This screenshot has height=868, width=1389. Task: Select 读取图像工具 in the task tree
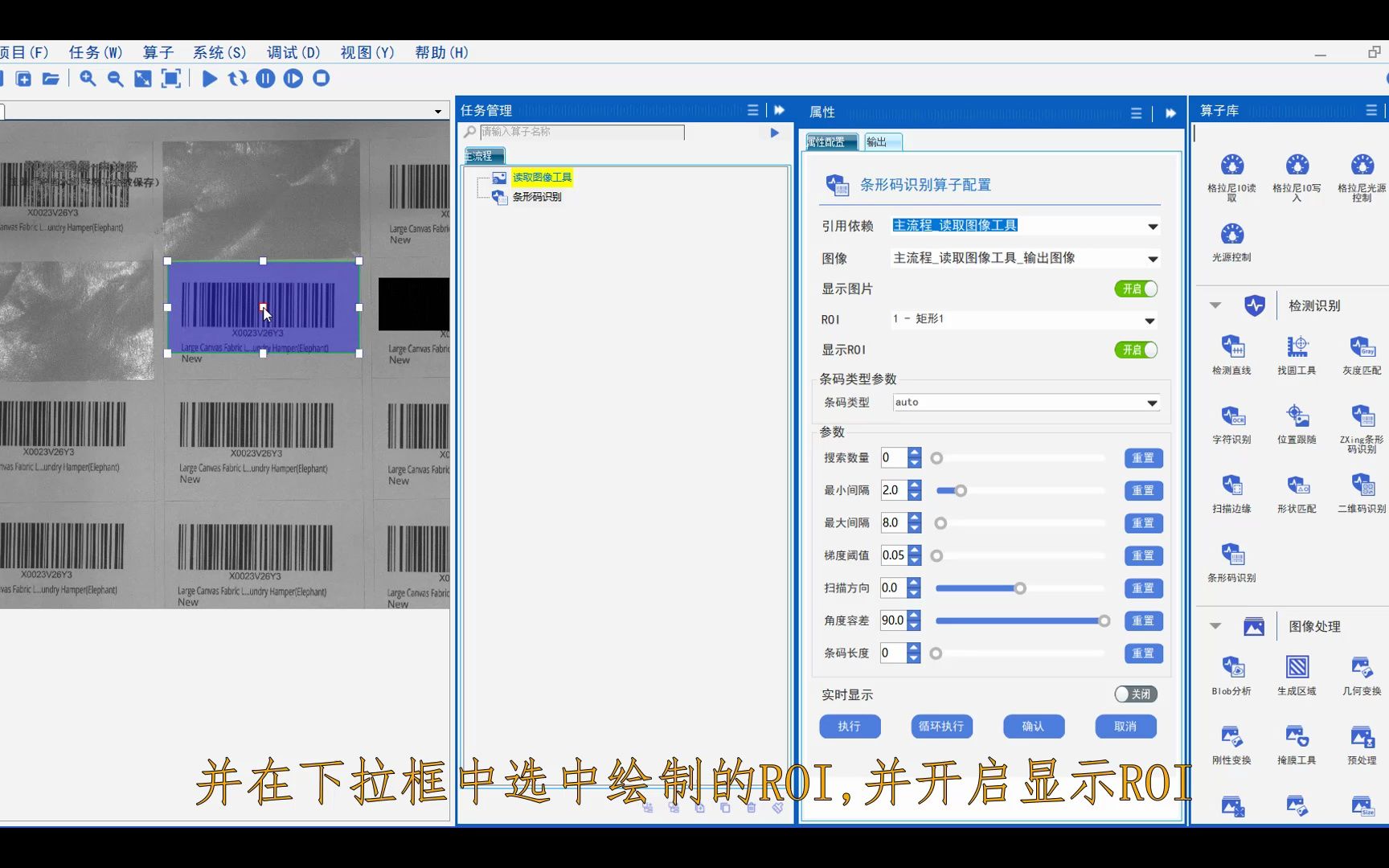click(542, 178)
